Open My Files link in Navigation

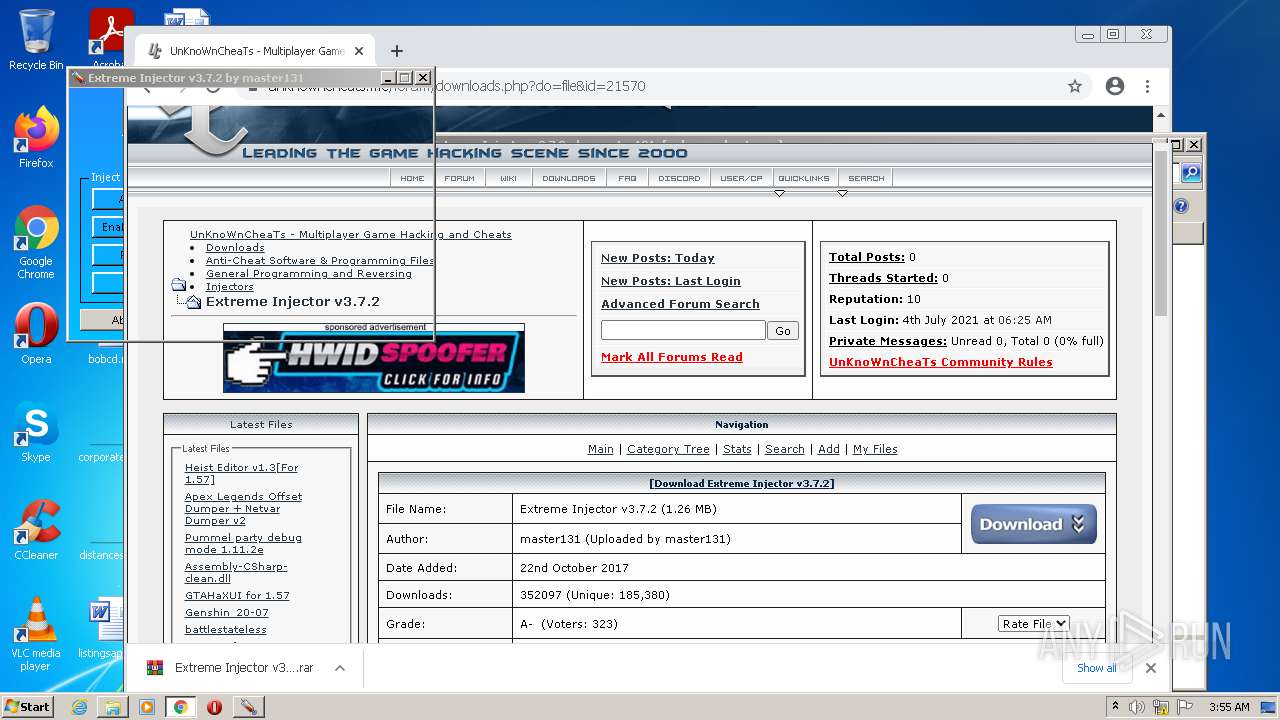[x=875, y=449]
